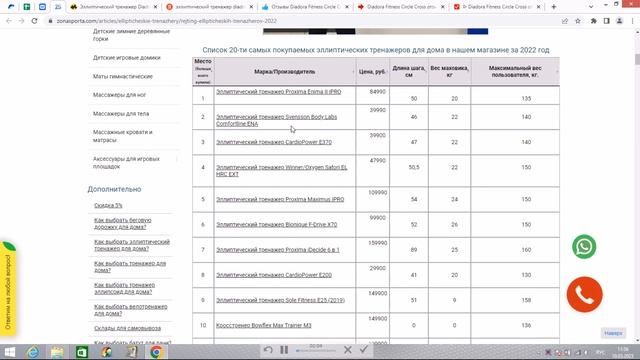Pause the screen recording
The height and width of the screenshot is (360, 640).
click(284, 350)
